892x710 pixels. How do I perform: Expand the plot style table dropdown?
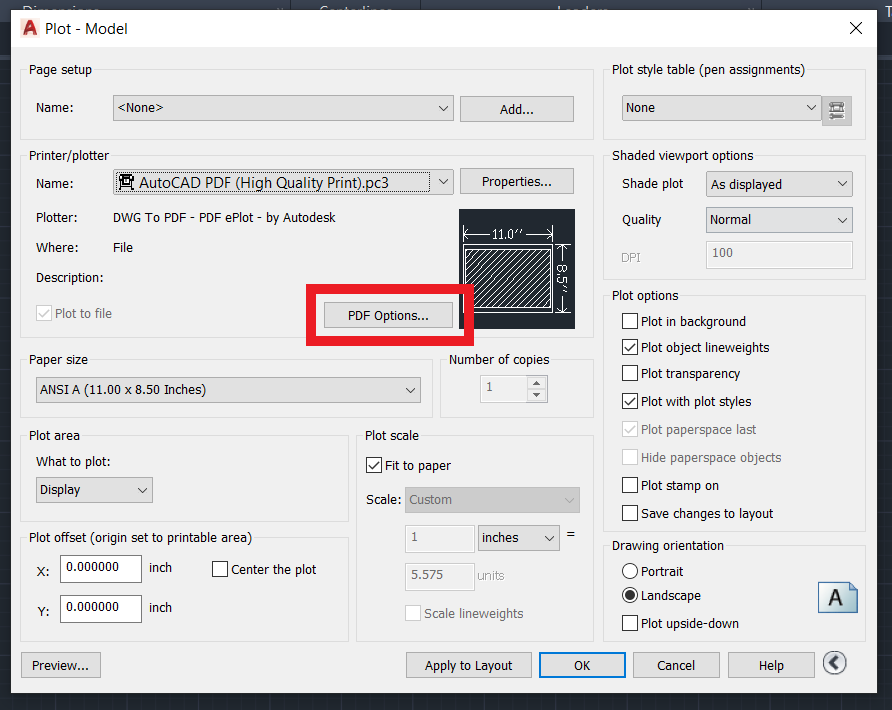[721, 108]
